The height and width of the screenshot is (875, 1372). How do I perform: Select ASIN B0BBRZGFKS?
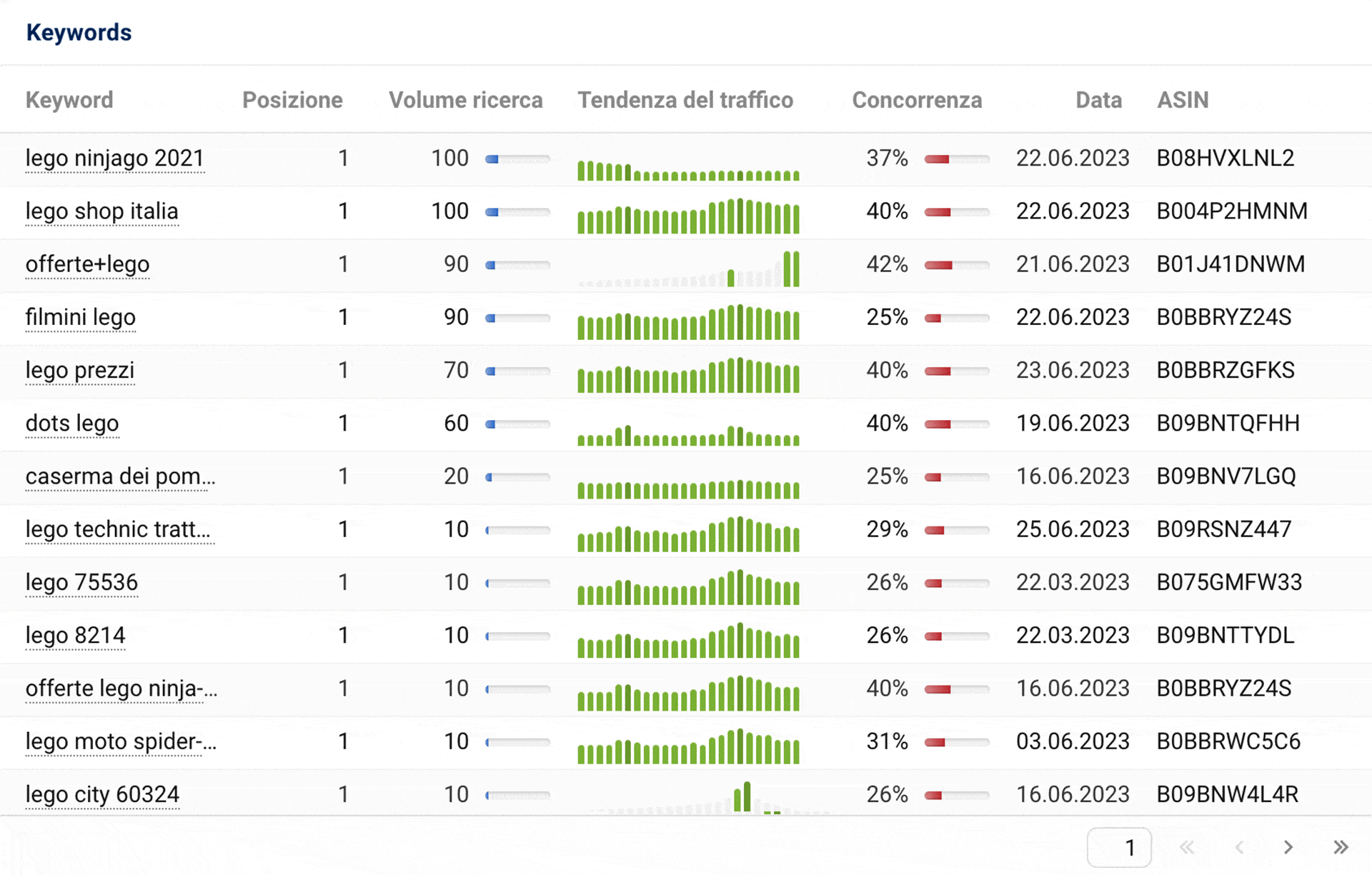[1226, 370]
